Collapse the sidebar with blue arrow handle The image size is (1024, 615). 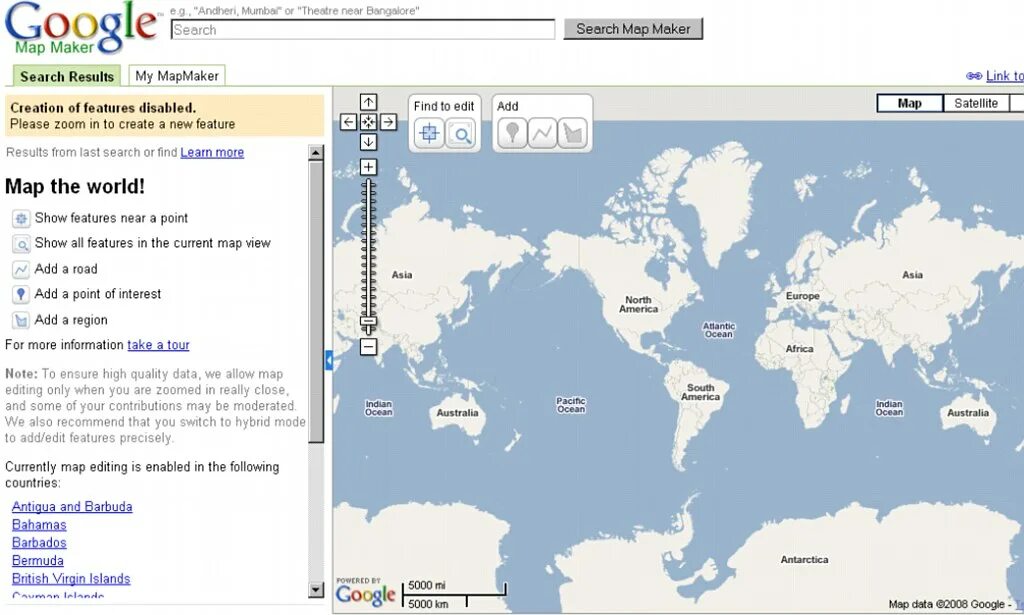coord(328,360)
